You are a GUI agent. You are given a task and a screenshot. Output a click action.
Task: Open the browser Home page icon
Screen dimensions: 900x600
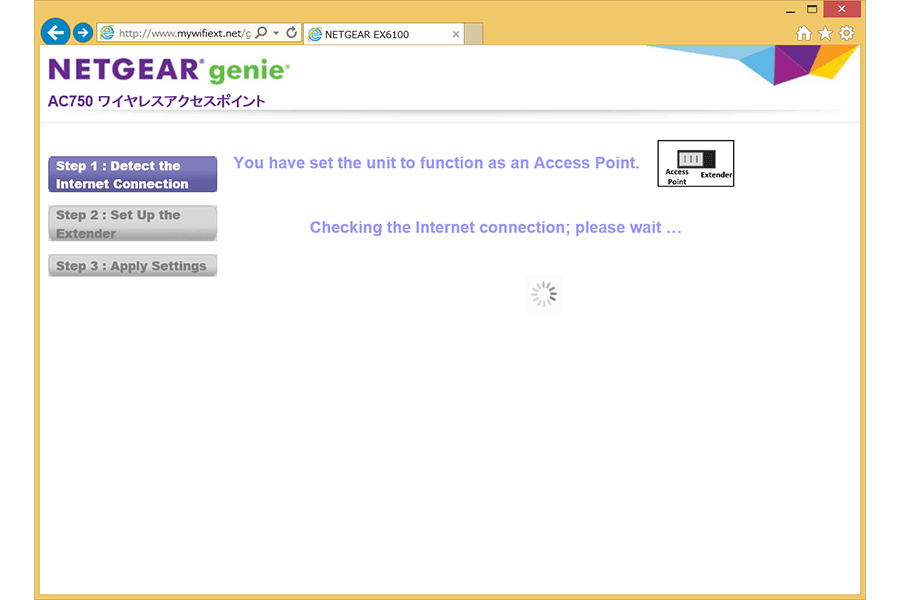point(804,34)
